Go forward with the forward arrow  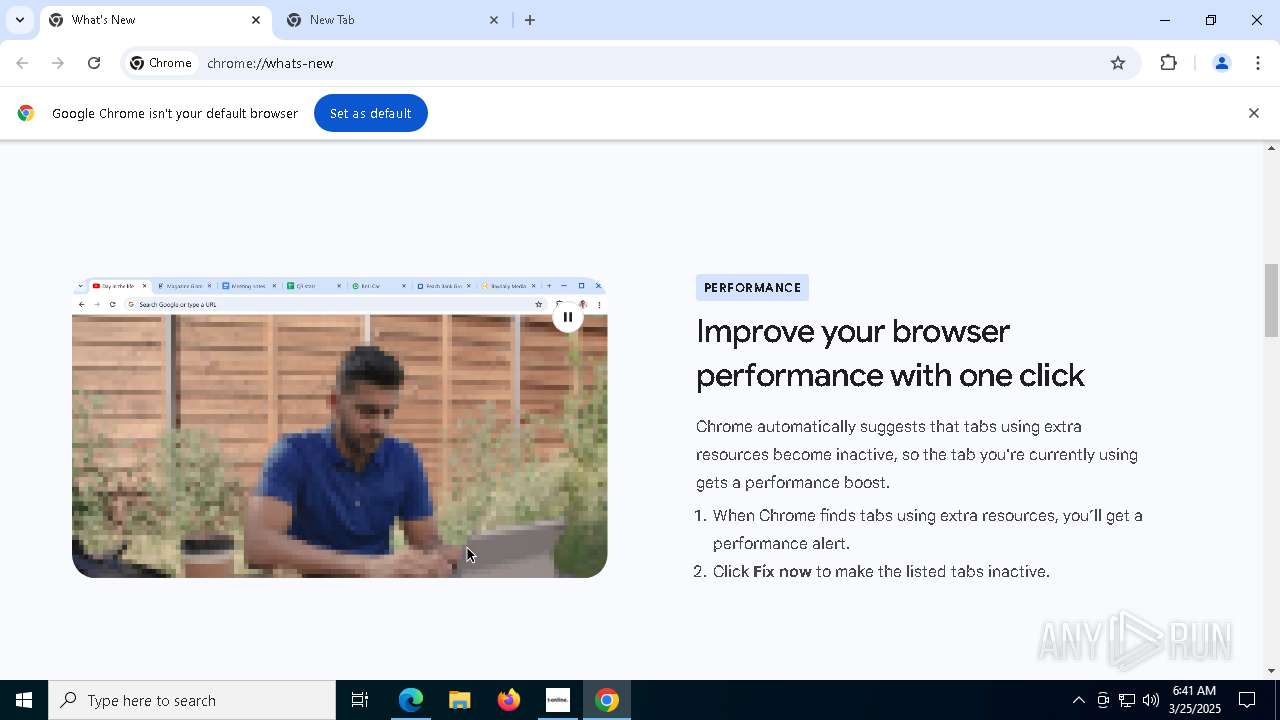(x=58, y=63)
